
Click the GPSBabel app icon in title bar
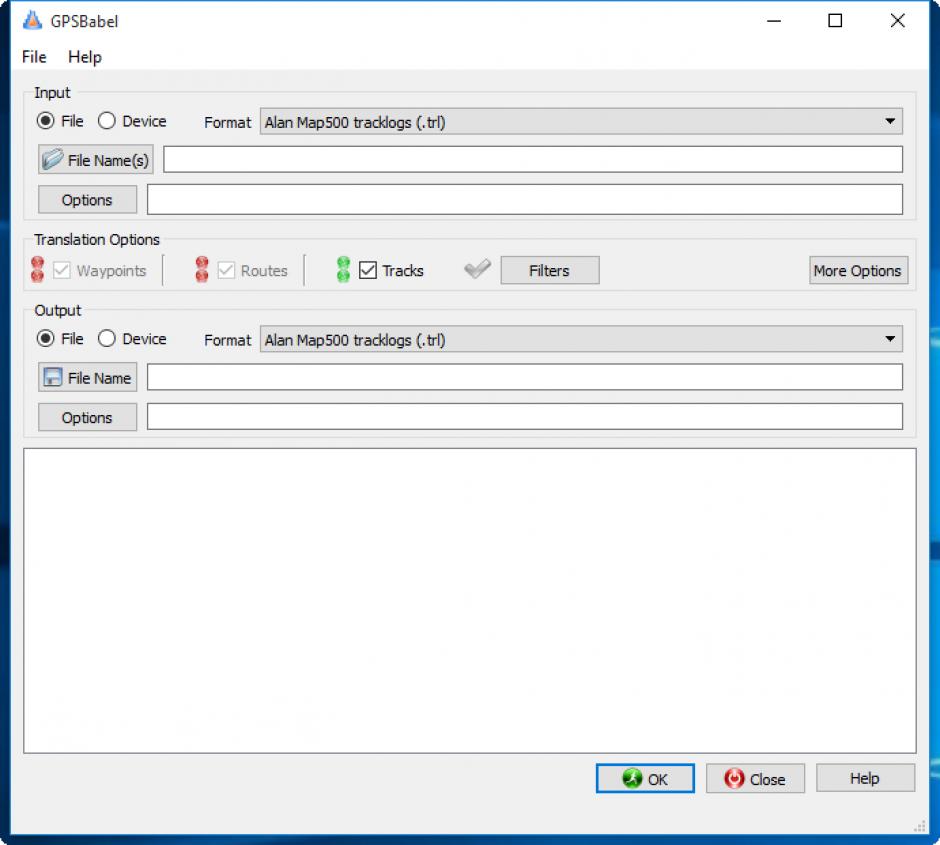(32, 20)
